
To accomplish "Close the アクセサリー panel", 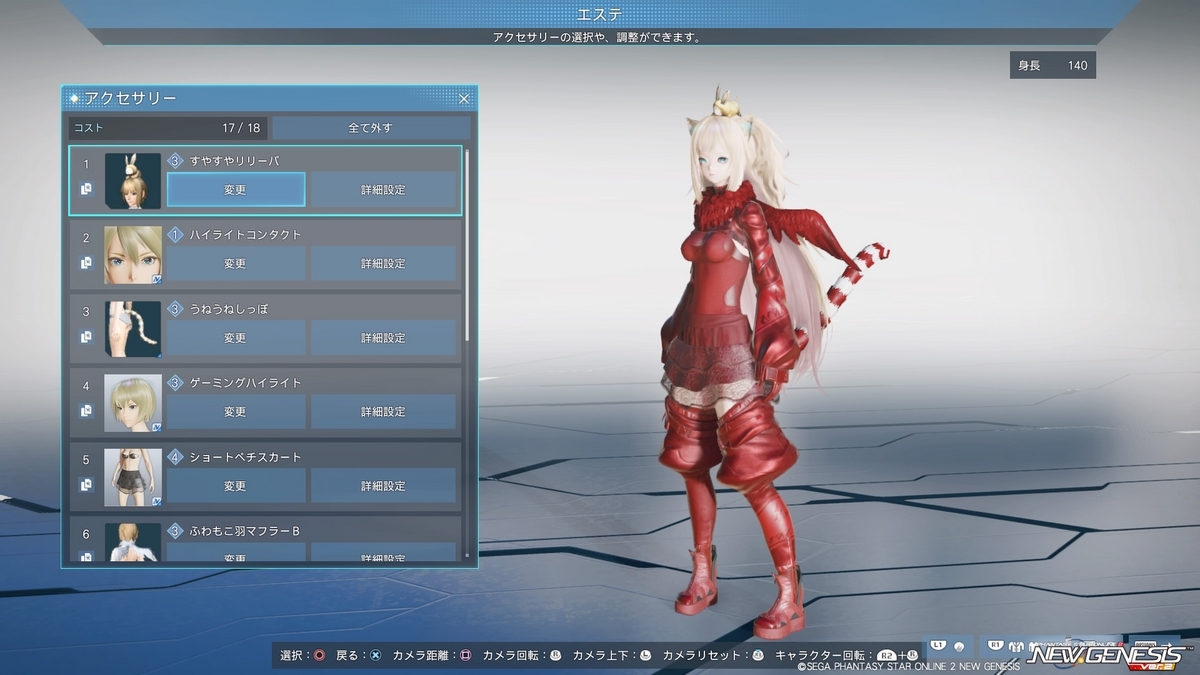I will pyautogui.click(x=464, y=99).
